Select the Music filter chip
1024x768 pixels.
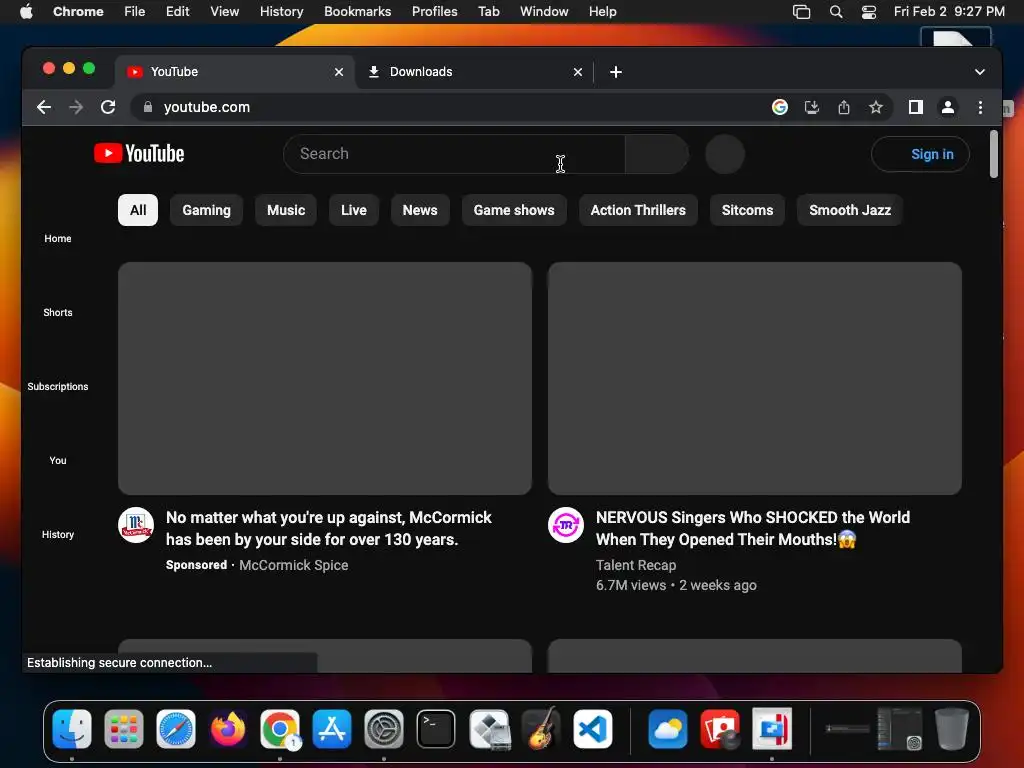point(286,210)
